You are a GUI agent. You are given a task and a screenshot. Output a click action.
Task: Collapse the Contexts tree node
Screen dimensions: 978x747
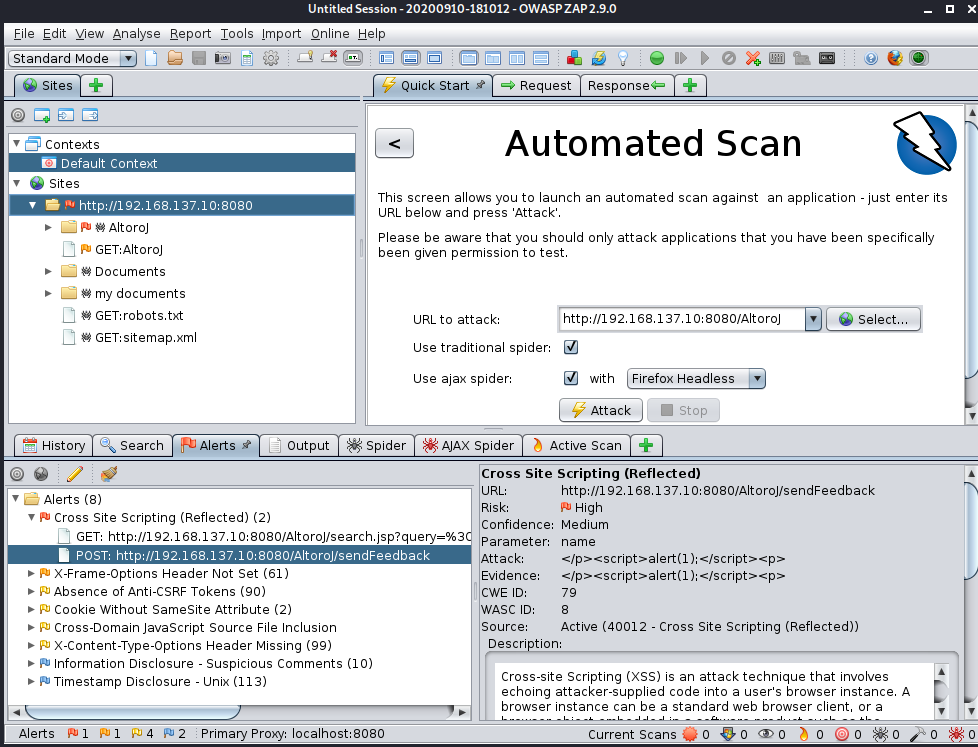coord(17,143)
